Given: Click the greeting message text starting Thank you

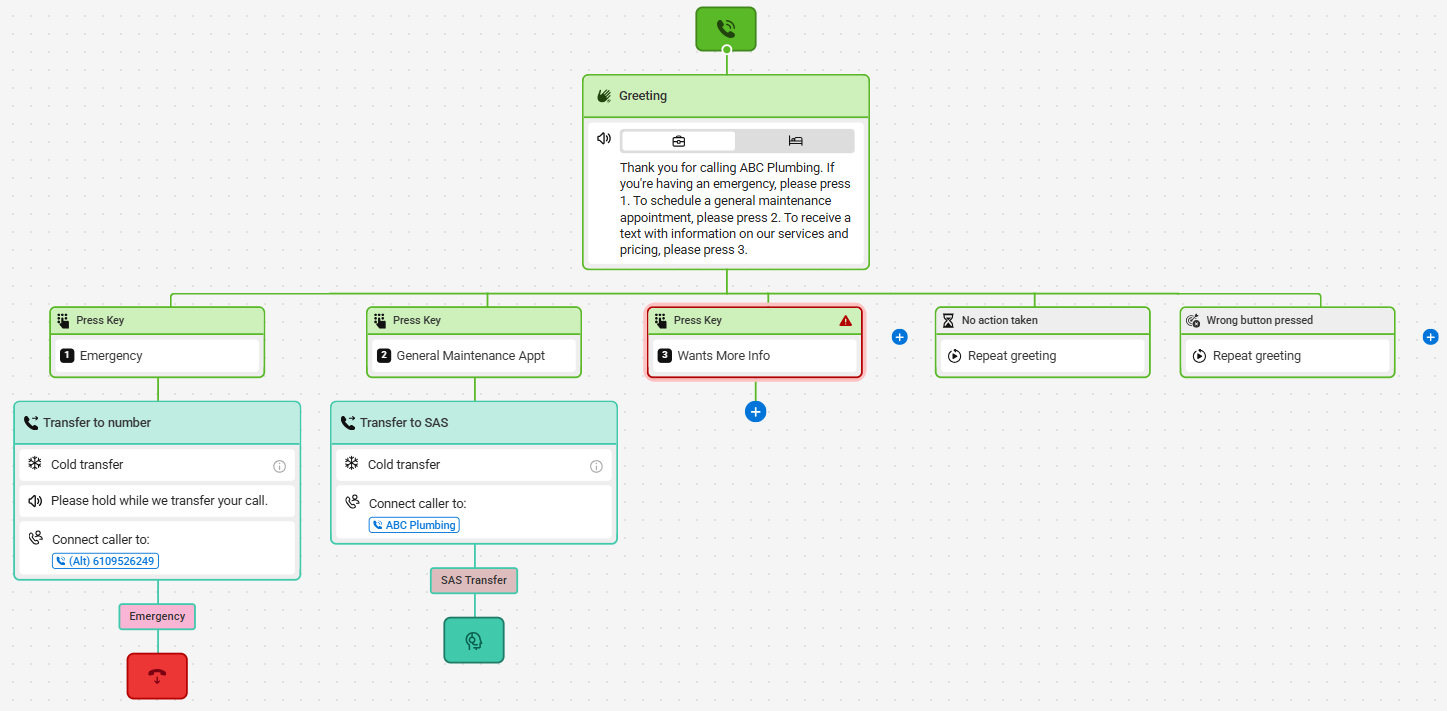Looking at the screenshot, I should tap(736, 209).
